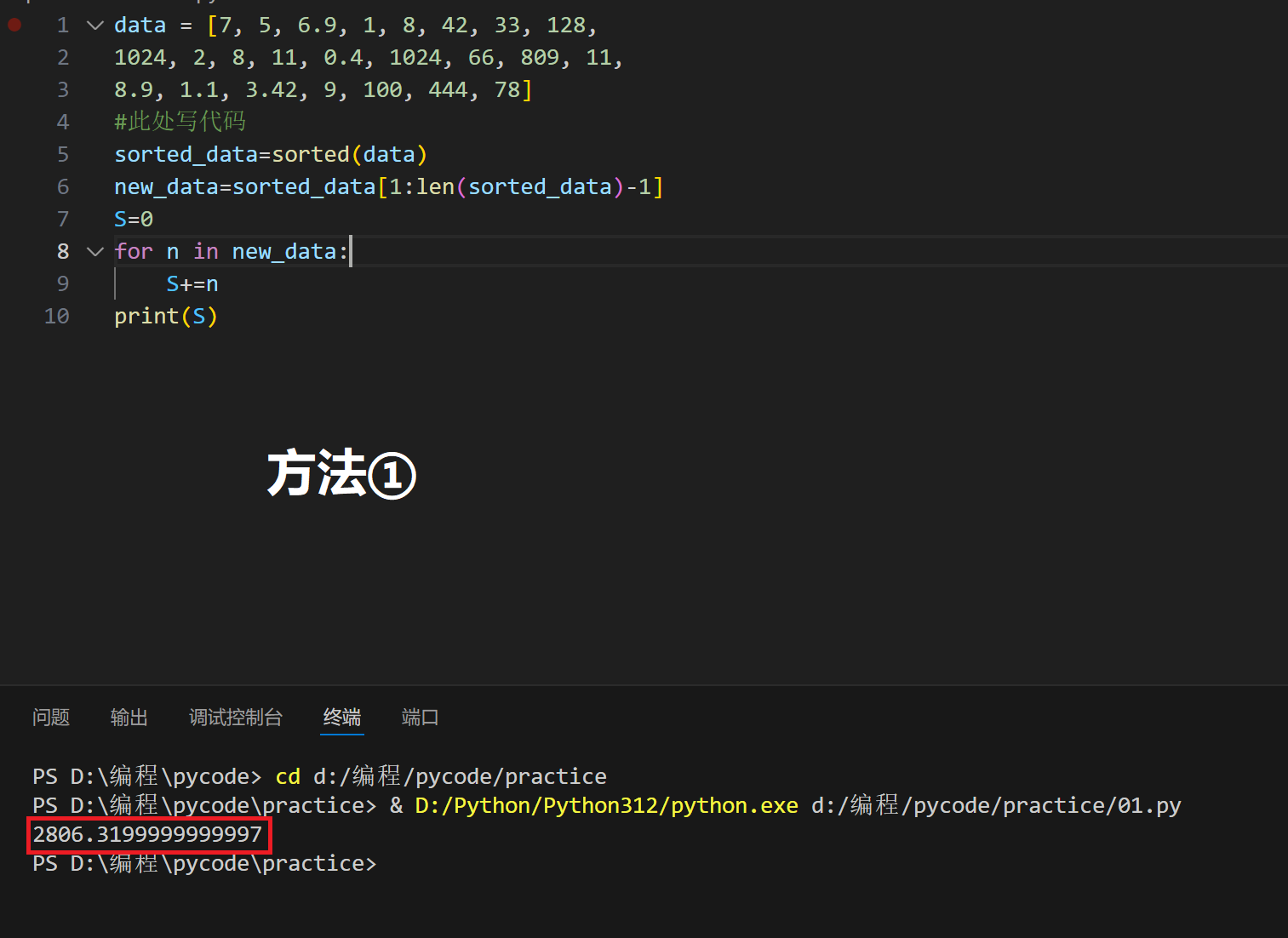Click the python.exe path in the terminal
The height and width of the screenshot is (938, 1288).
click(606, 805)
